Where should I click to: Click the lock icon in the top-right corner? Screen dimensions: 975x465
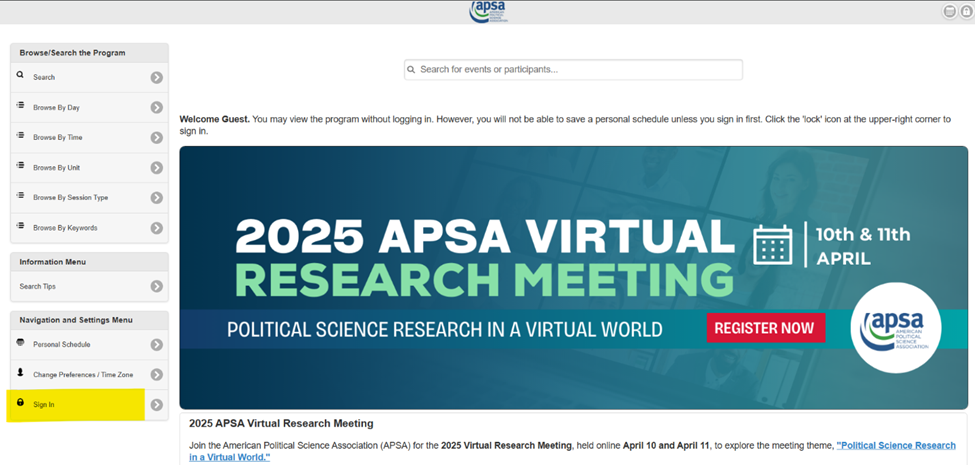coord(966,11)
